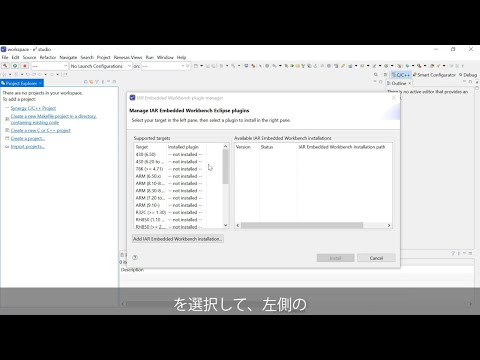Viewport: 480px width, 360px height.
Task: Open the No Launch Configurations dropdown
Action: click(101, 66)
